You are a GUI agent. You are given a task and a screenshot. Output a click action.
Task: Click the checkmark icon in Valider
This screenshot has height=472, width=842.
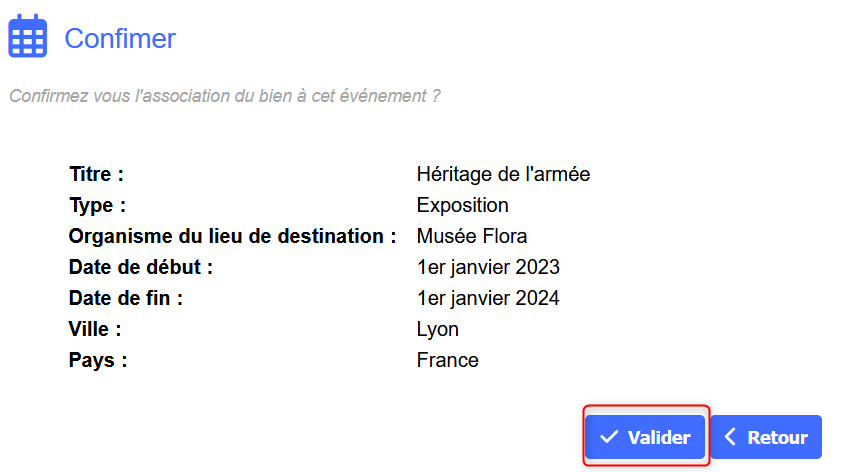click(608, 438)
